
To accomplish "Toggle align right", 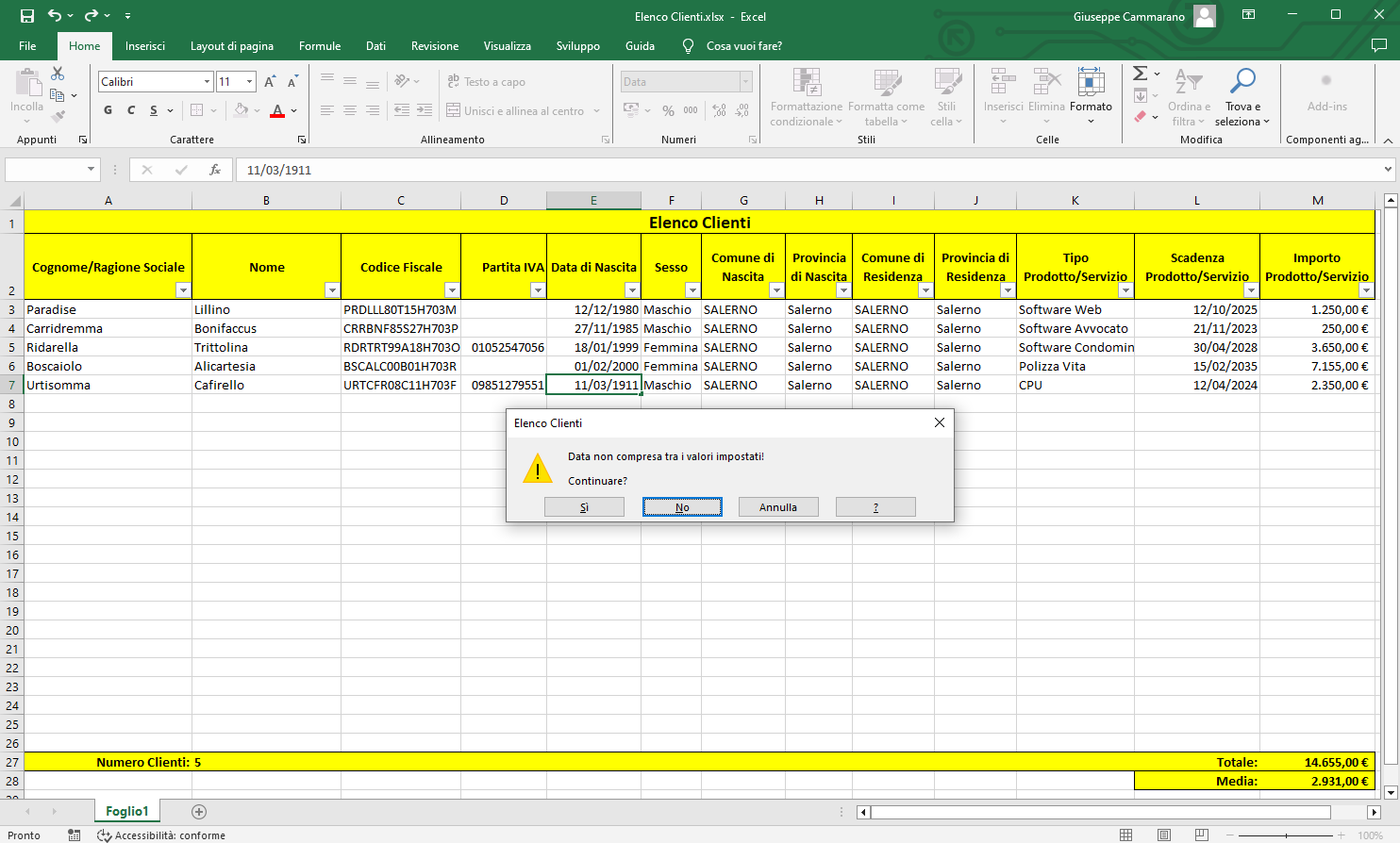I will tap(373, 110).
